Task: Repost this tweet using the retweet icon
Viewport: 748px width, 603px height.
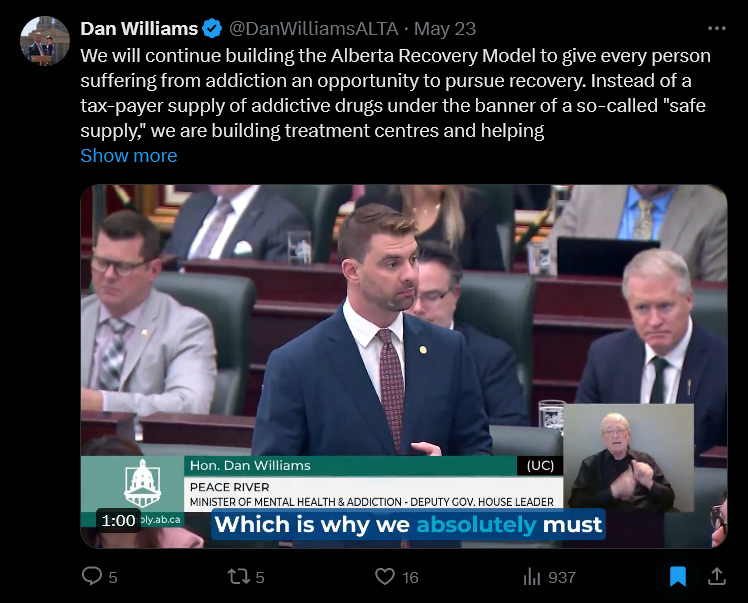Action: coord(238,576)
